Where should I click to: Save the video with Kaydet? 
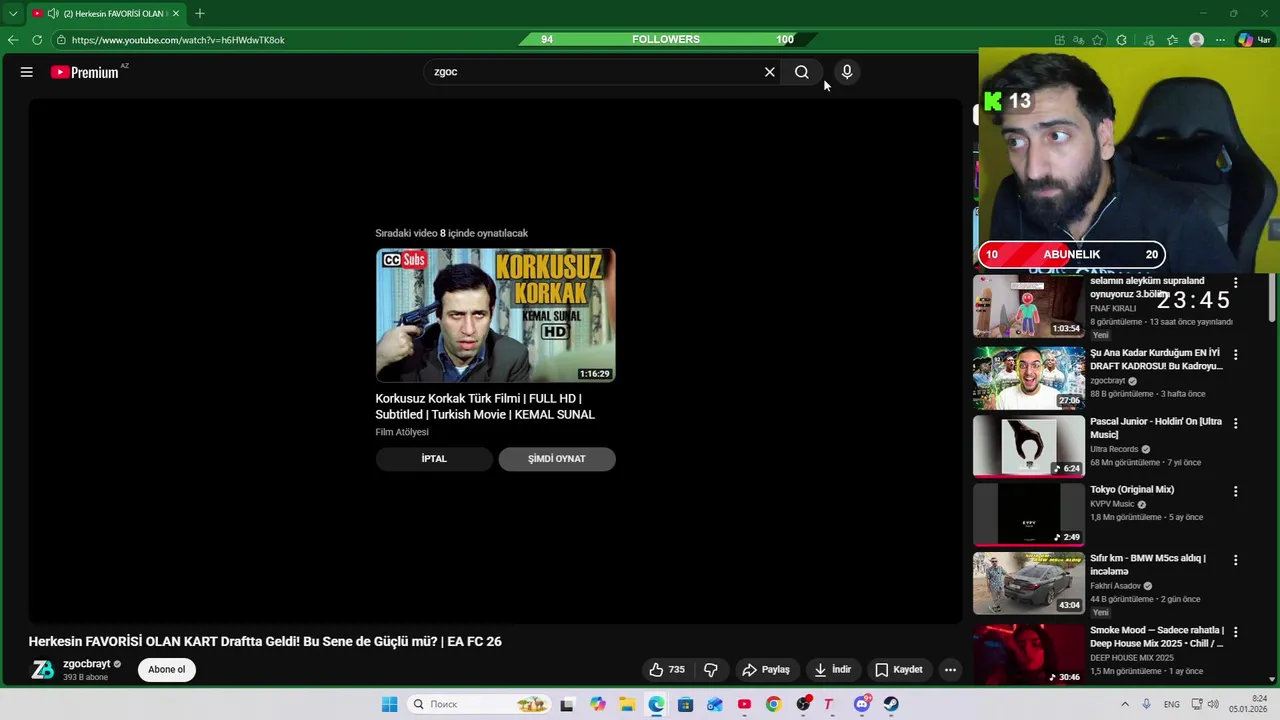(x=898, y=670)
